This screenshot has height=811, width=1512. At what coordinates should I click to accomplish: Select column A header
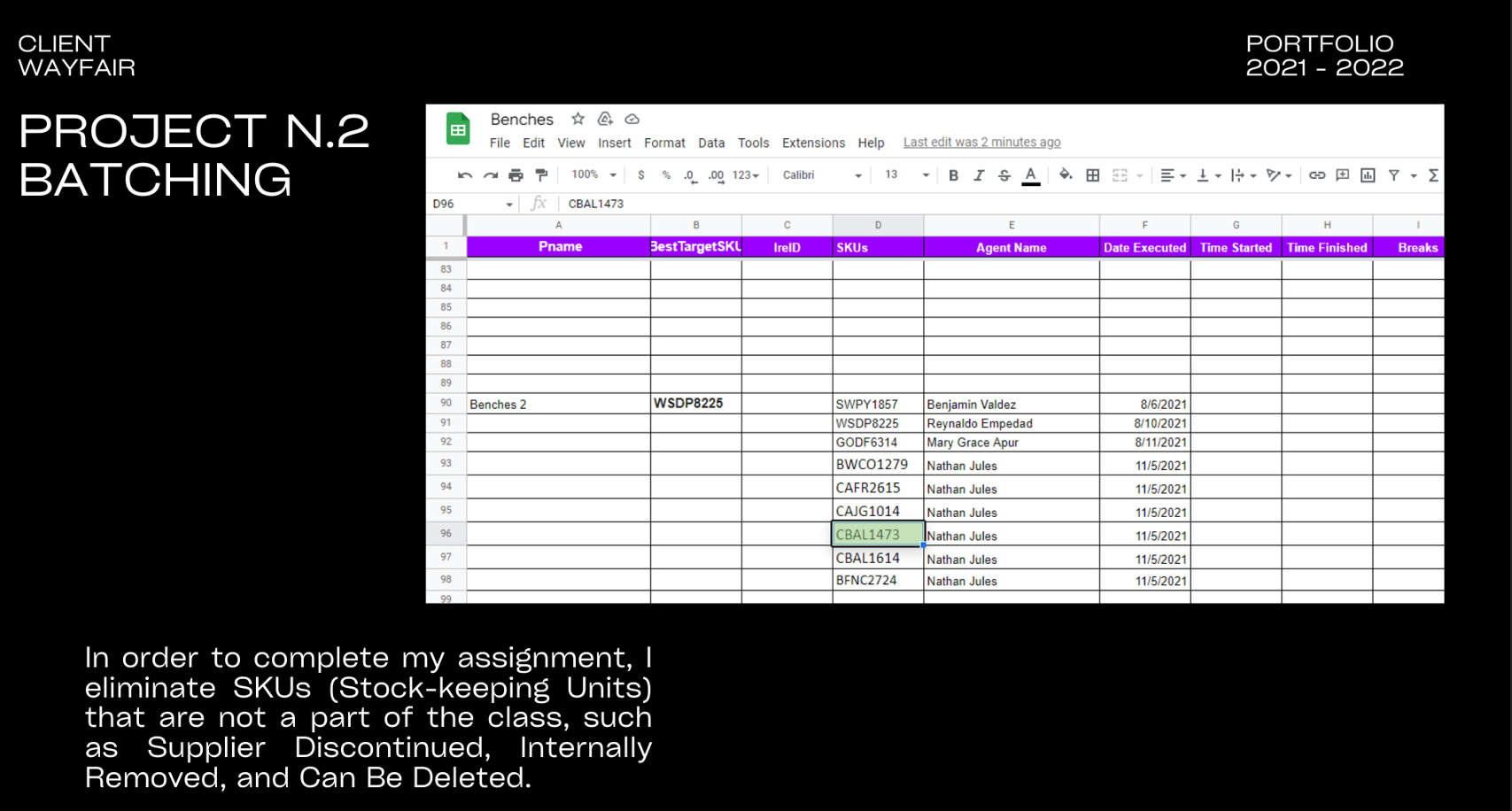point(558,225)
